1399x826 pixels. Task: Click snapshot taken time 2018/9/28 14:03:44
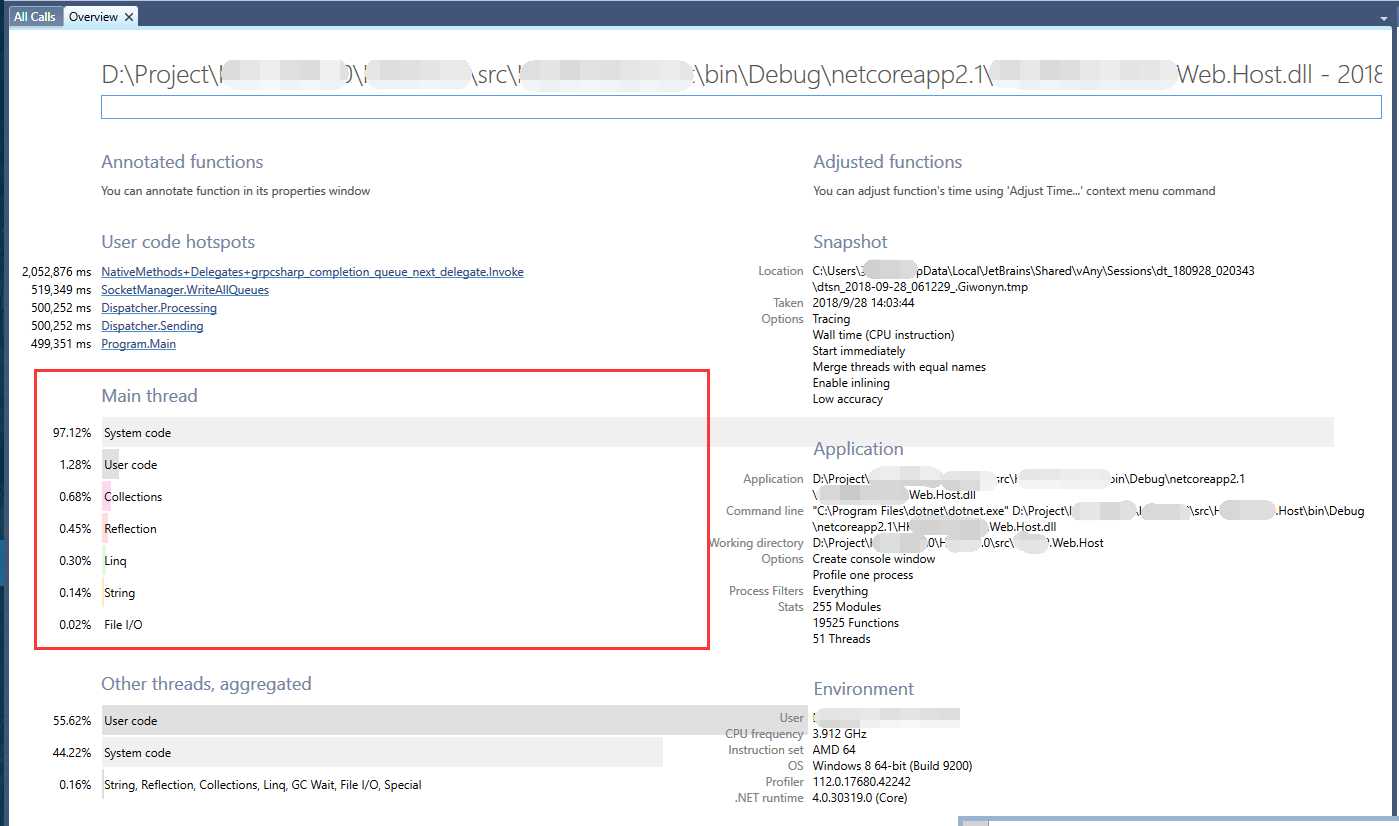click(864, 303)
